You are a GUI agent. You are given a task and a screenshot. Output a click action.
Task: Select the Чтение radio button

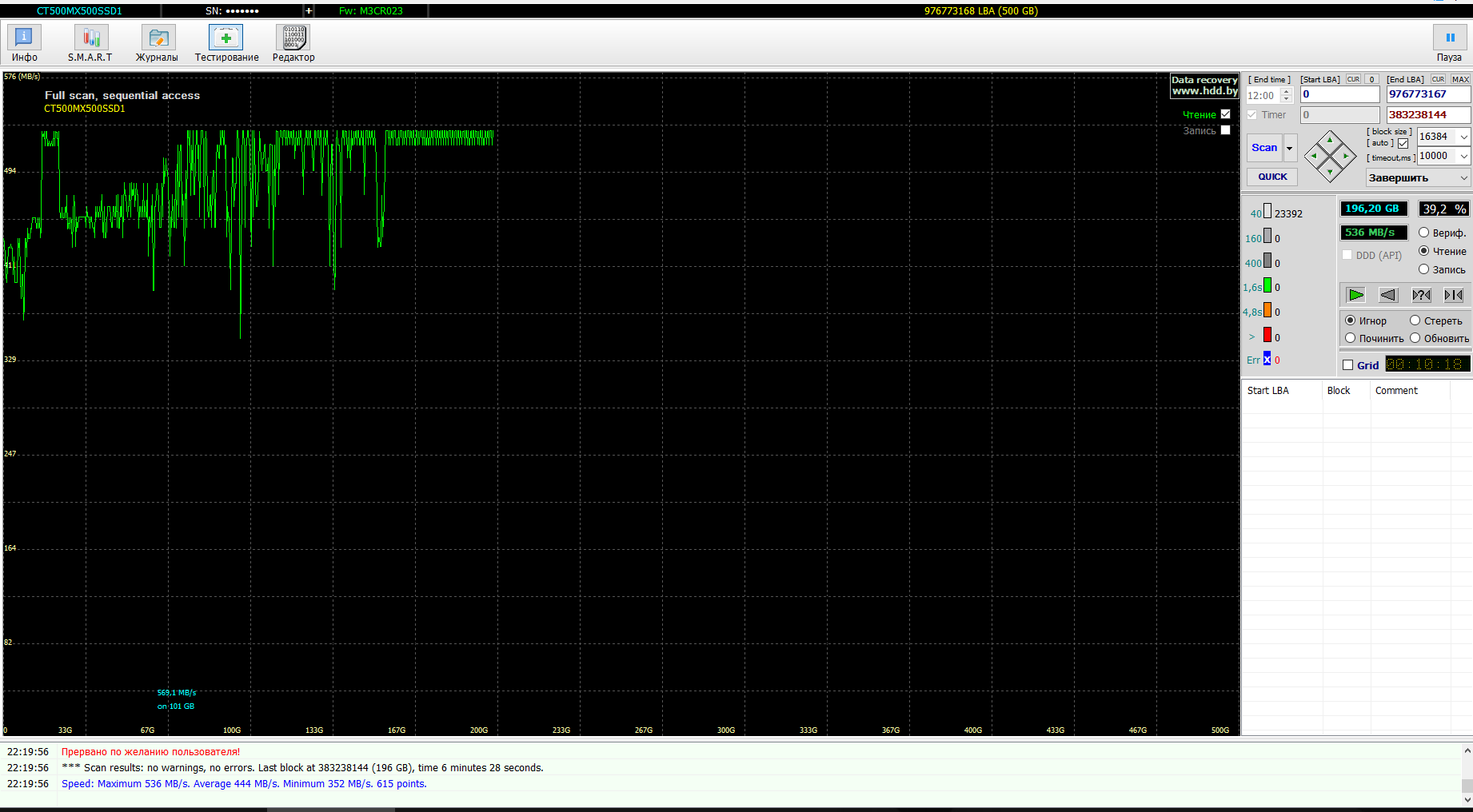point(1423,251)
